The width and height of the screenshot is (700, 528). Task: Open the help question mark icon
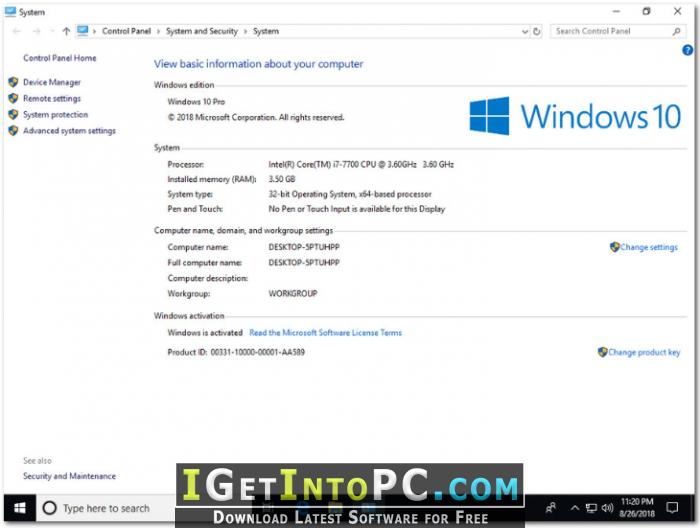click(688, 50)
